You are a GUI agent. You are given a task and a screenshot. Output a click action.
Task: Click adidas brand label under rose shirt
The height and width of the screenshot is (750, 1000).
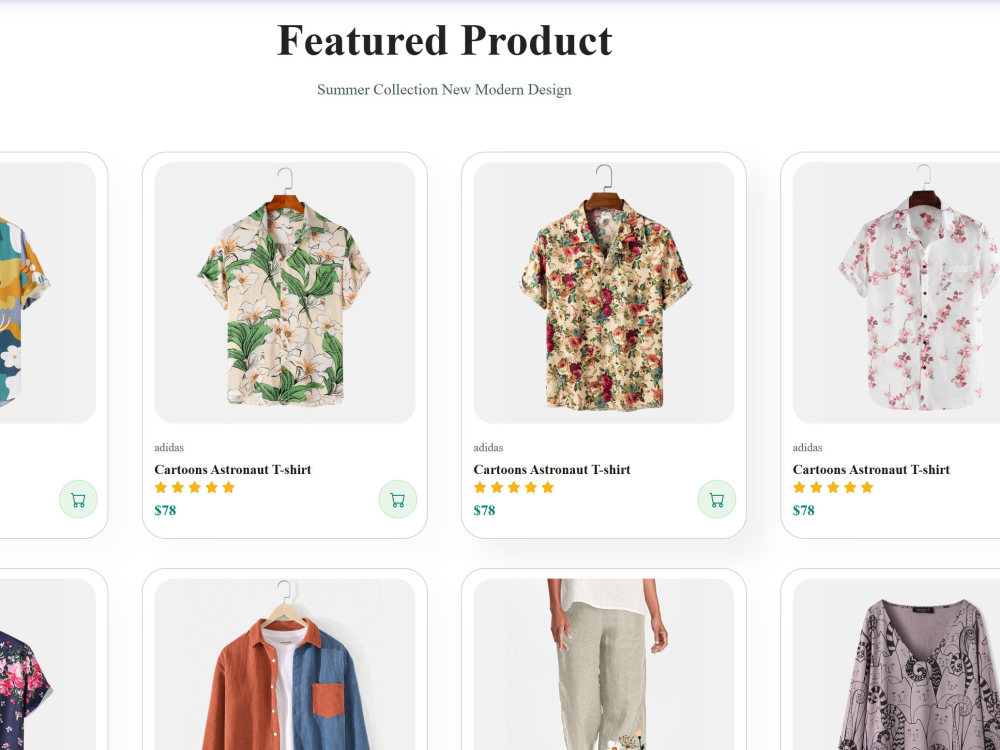[488, 448]
